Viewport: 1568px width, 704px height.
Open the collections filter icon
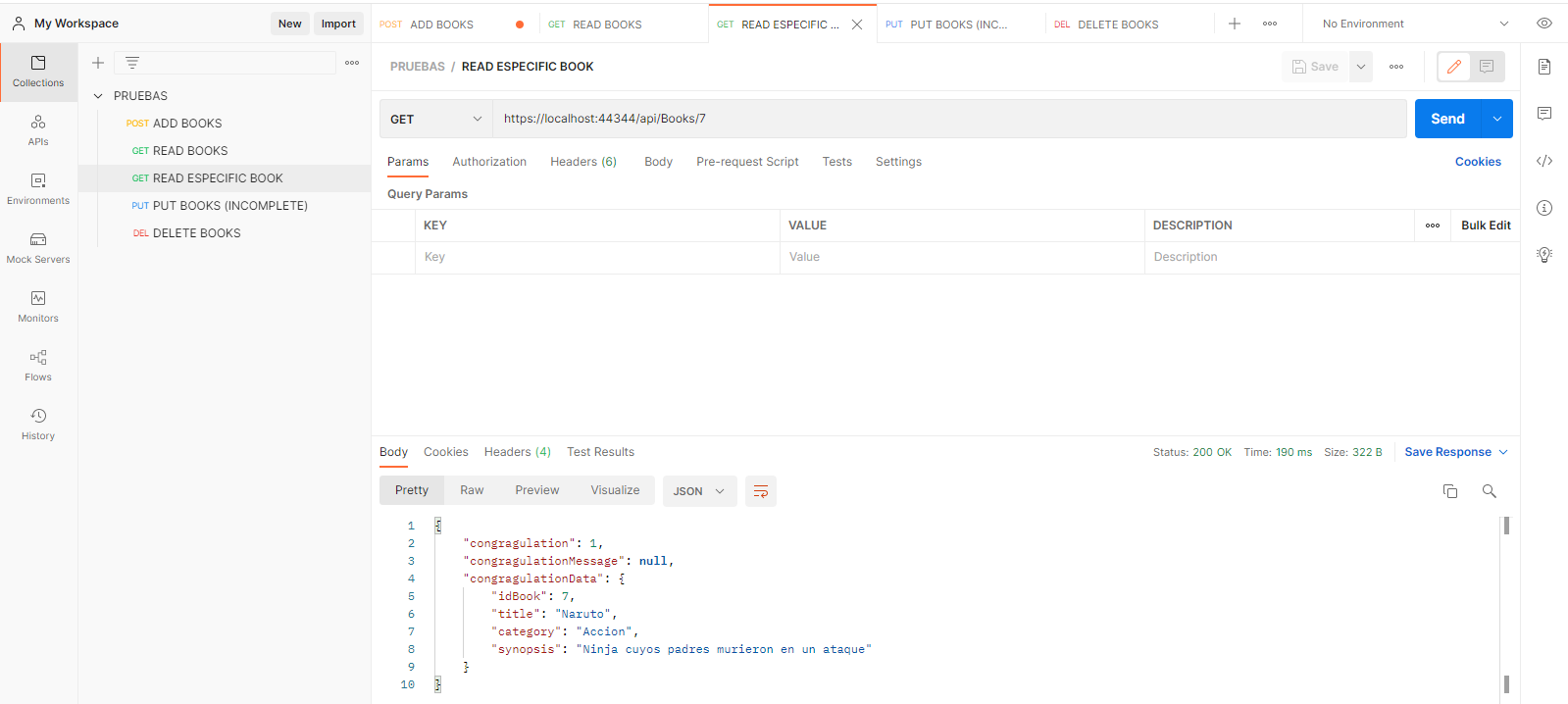[x=132, y=63]
